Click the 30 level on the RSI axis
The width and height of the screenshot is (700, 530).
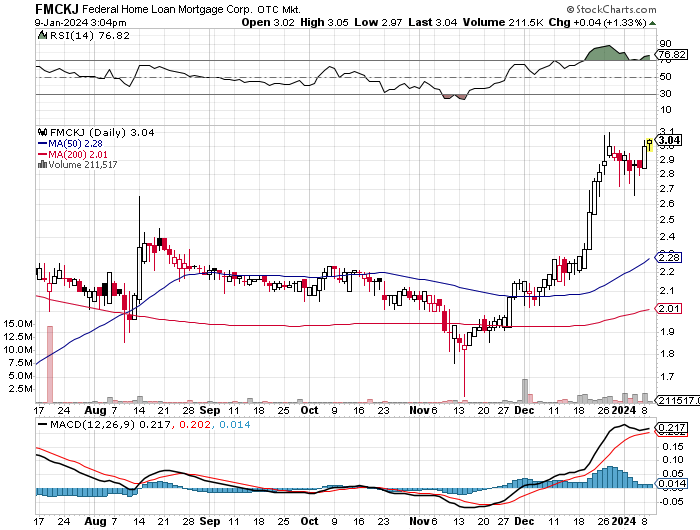[x=665, y=93]
